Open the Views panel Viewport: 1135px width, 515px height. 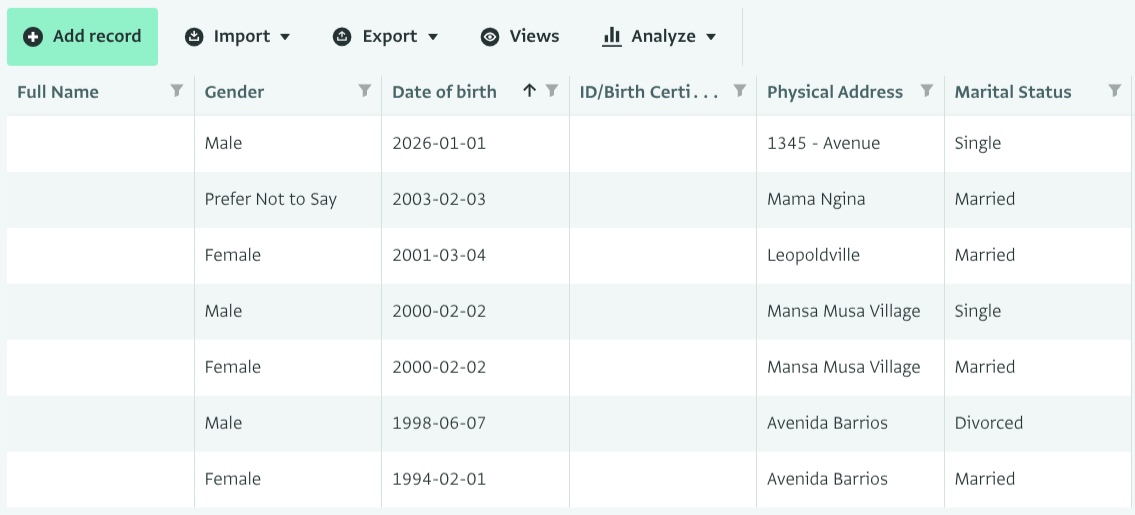520,37
